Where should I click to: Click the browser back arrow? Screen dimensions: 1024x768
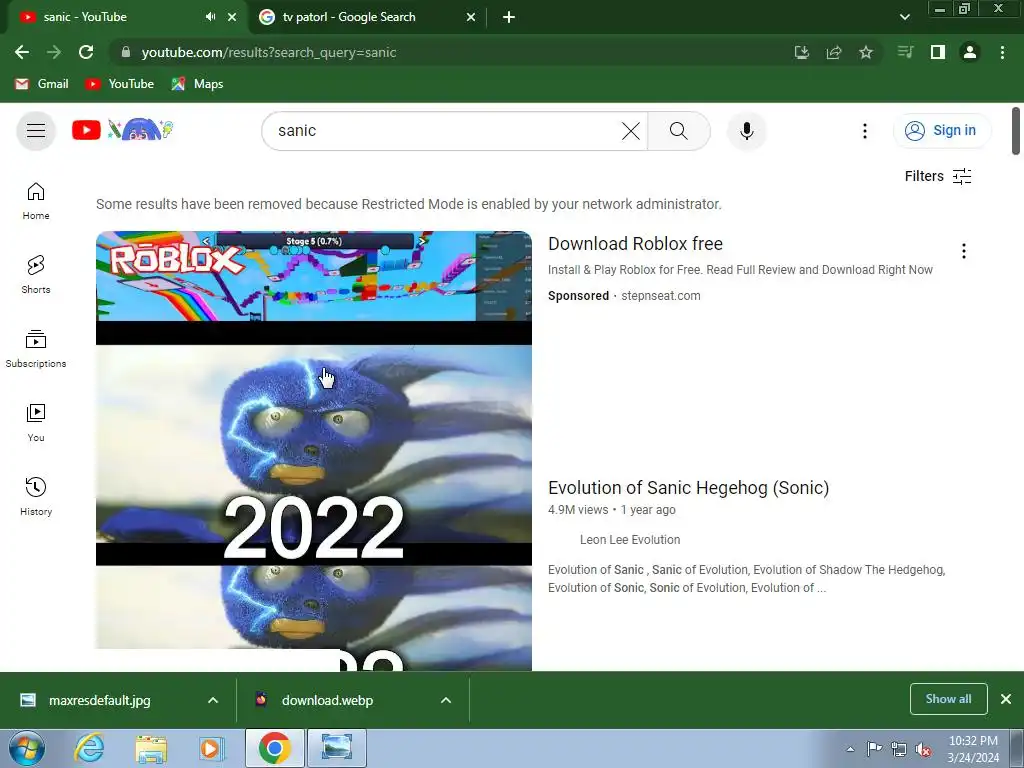(22, 52)
